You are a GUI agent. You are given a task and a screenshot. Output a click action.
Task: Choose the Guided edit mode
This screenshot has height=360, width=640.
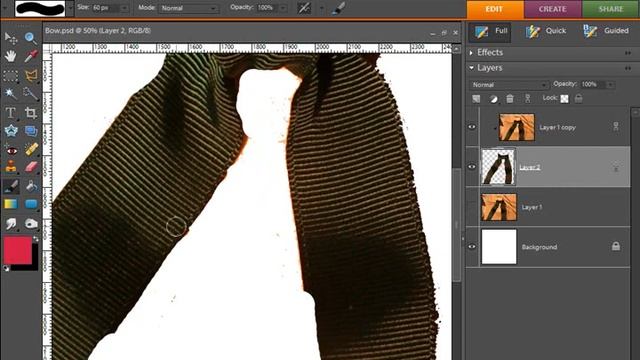(x=606, y=31)
